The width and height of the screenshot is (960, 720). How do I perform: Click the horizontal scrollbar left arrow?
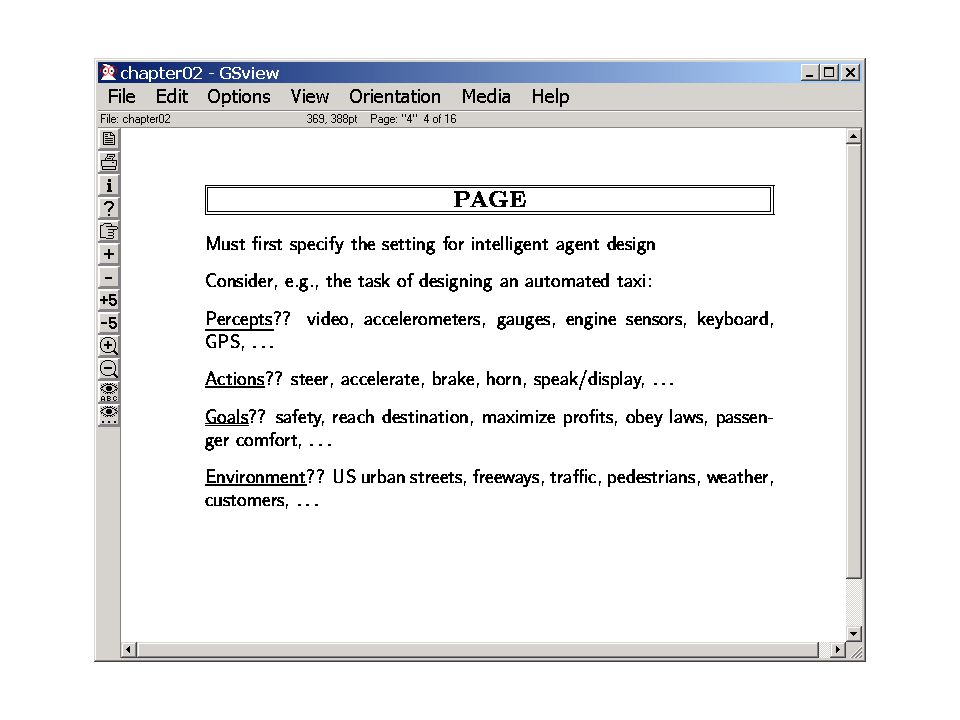coord(129,650)
